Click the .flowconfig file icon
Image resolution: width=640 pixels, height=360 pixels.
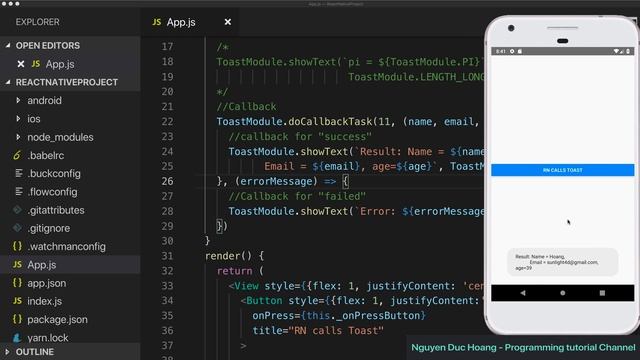point(18,192)
